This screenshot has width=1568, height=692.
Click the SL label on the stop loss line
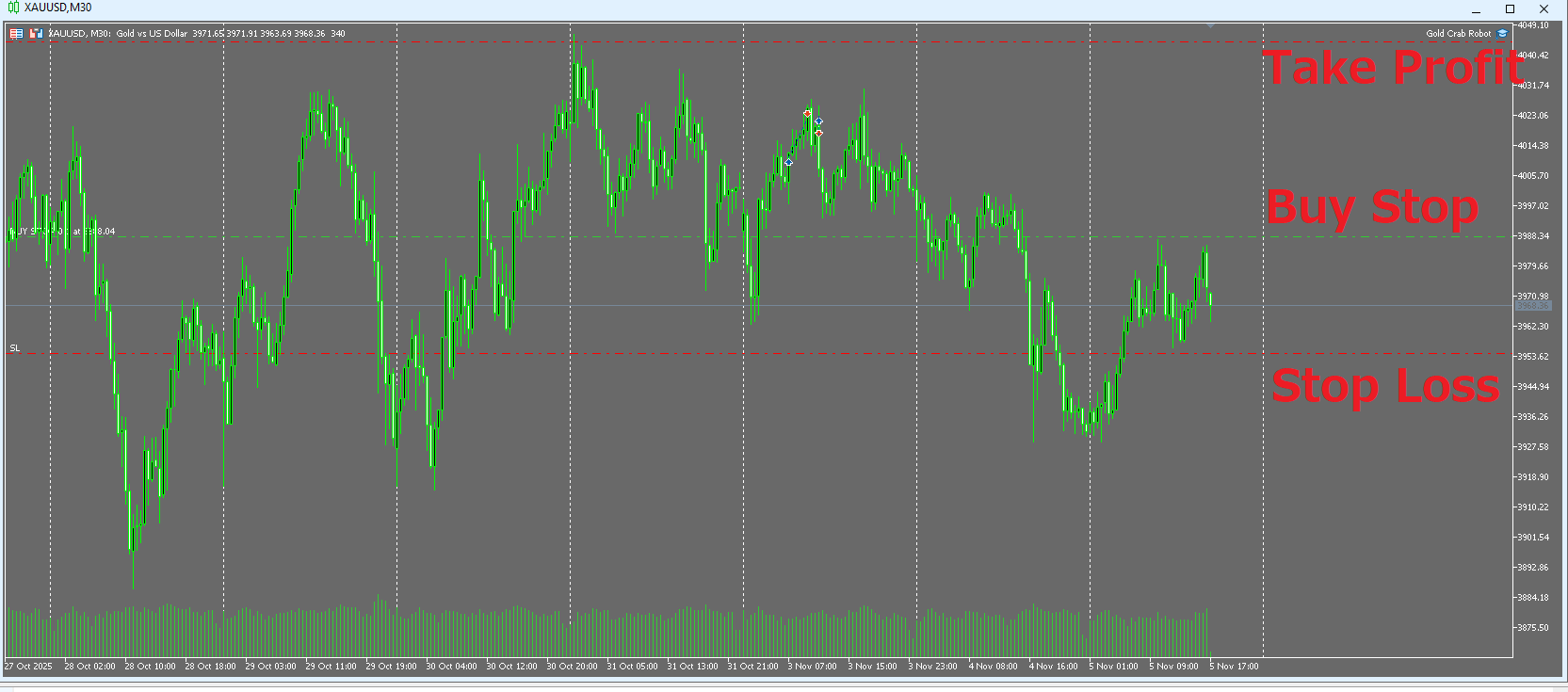pyautogui.click(x=15, y=348)
